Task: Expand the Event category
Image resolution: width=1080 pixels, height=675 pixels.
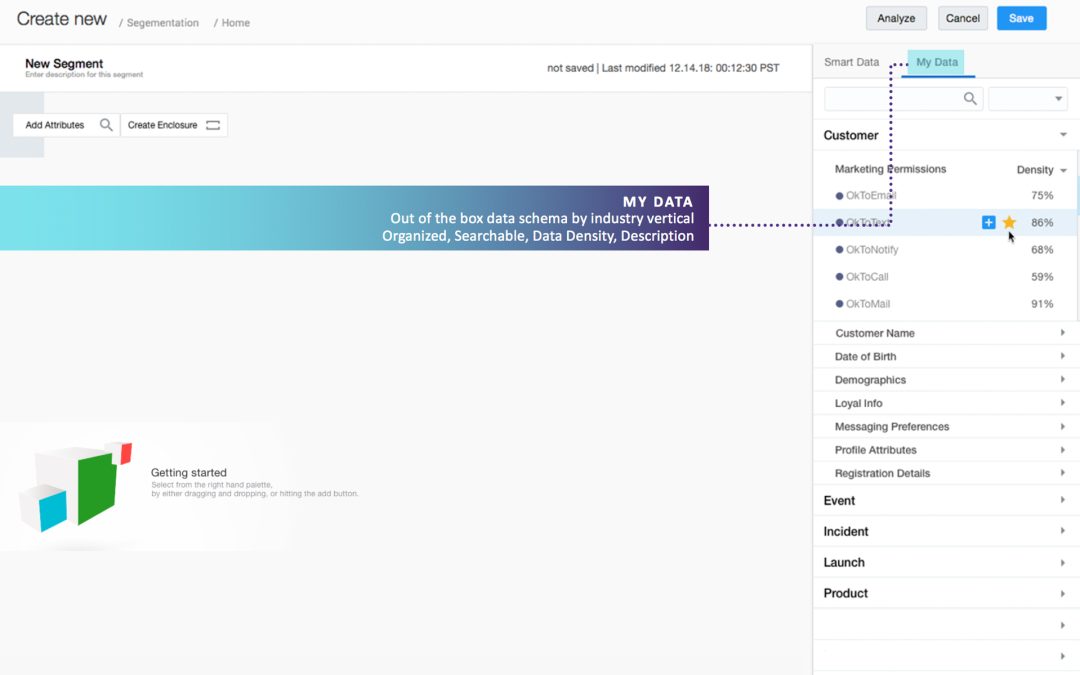Action: pyautogui.click(x=944, y=501)
